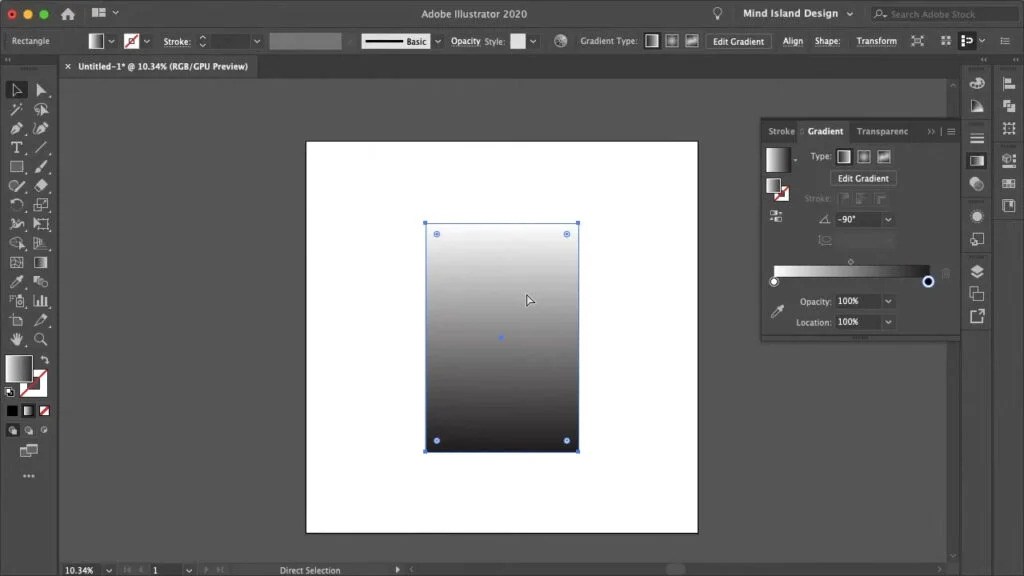Choose the Hand tool
Screen dimensions: 1024x576
click(x=17, y=339)
